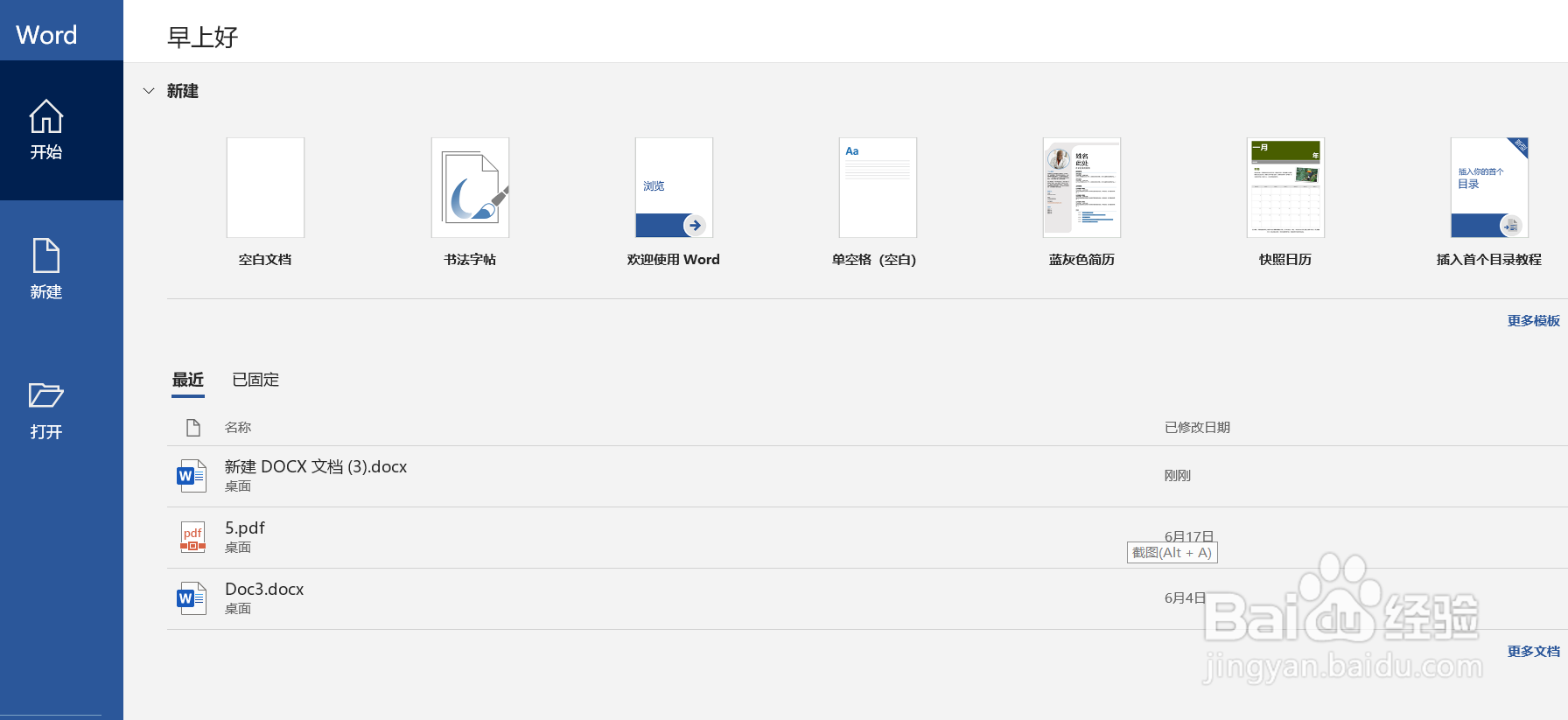Pick the 蓝灰色简历 resume template
Screen dimensions: 1568x720
point(1081,187)
